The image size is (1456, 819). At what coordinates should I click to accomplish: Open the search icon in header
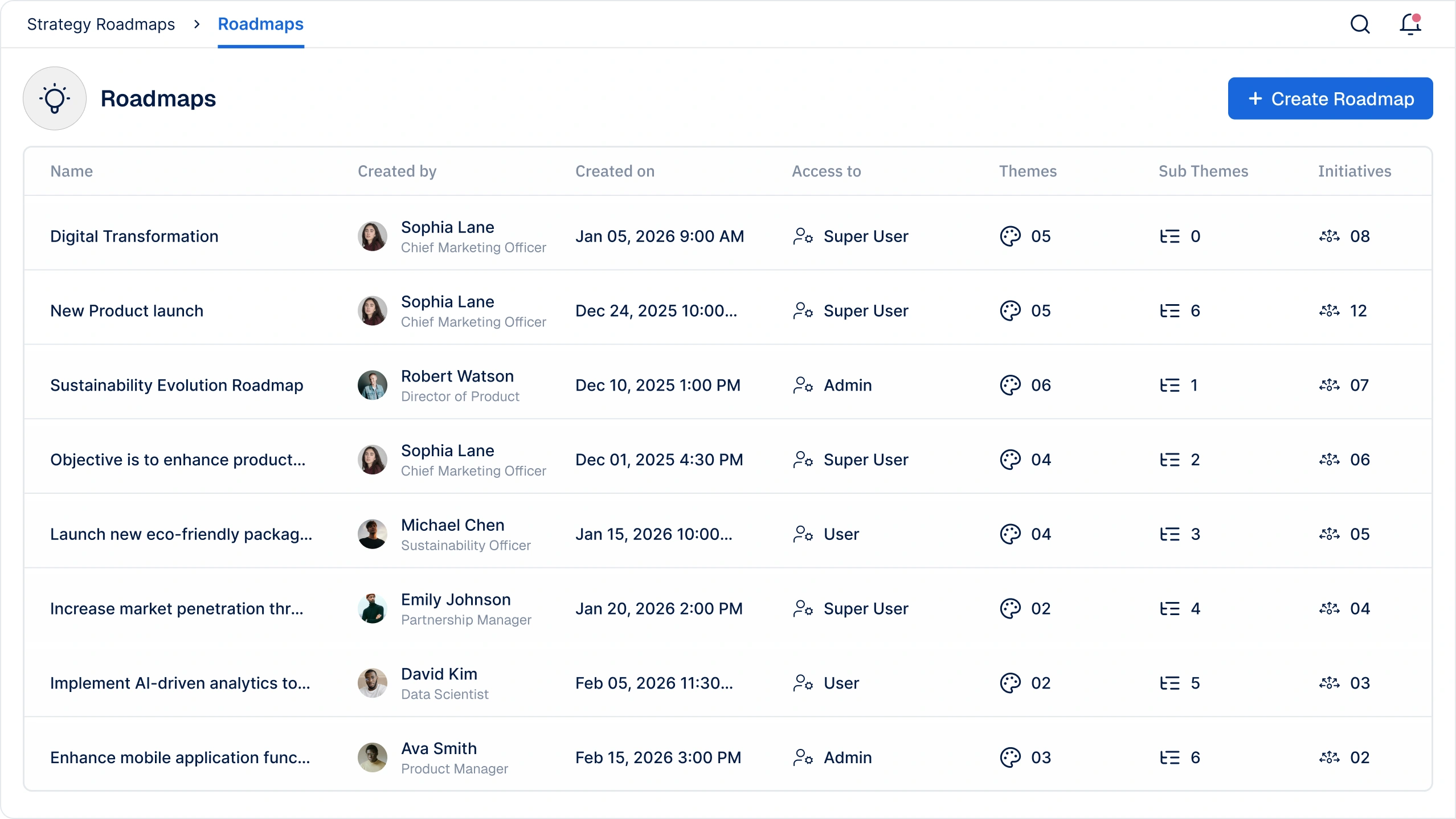tap(1360, 24)
